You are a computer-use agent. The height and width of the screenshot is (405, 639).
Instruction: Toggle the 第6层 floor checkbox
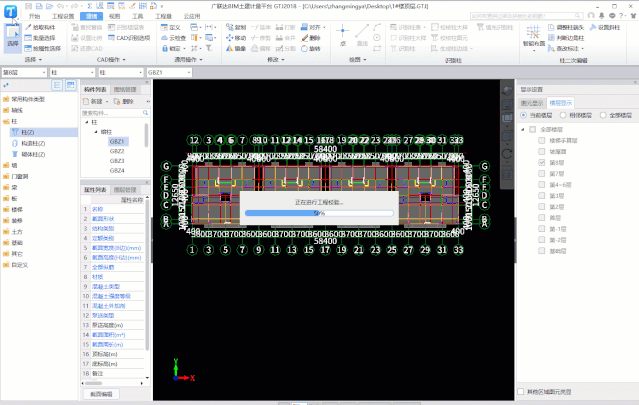(x=541, y=162)
